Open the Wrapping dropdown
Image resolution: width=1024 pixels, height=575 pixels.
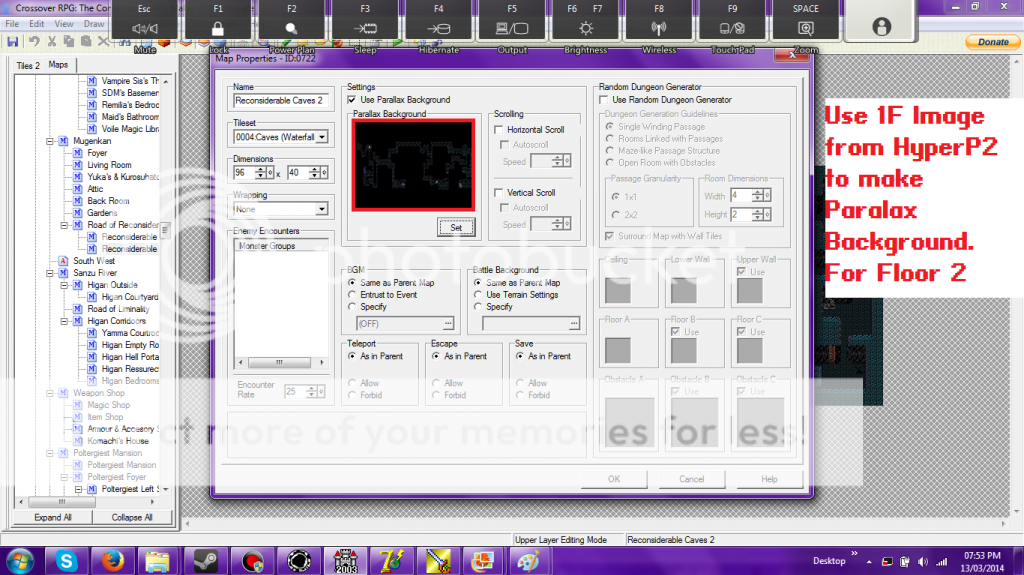[x=321, y=210]
